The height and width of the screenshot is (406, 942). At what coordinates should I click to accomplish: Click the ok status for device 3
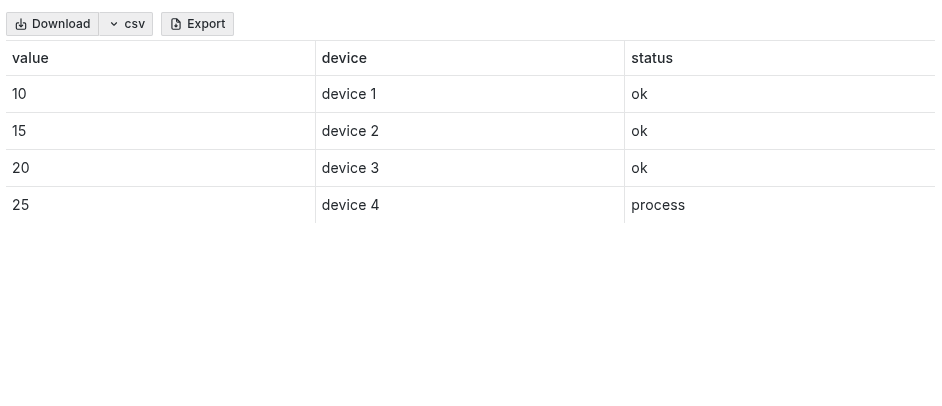(639, 168)
